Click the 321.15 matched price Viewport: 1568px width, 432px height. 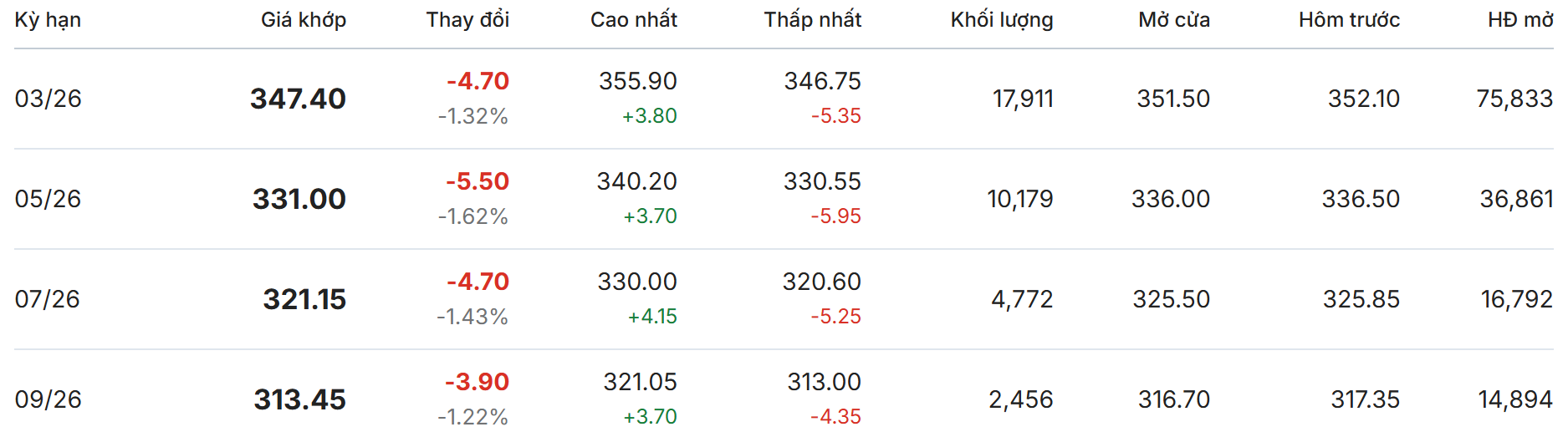(x=304, y=299)
